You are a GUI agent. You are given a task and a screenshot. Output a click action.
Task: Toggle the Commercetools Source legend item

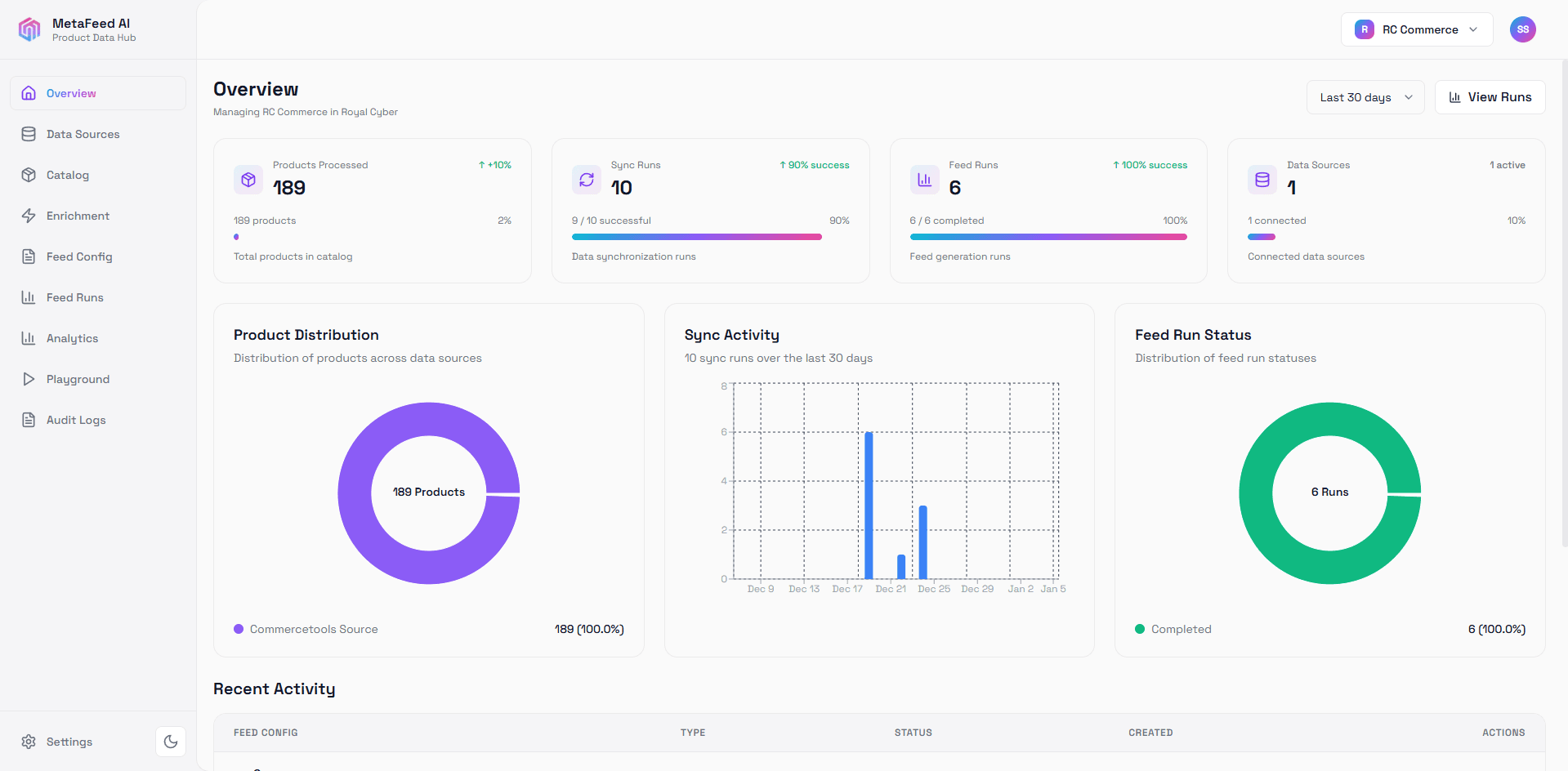click(x=305, y=629)
